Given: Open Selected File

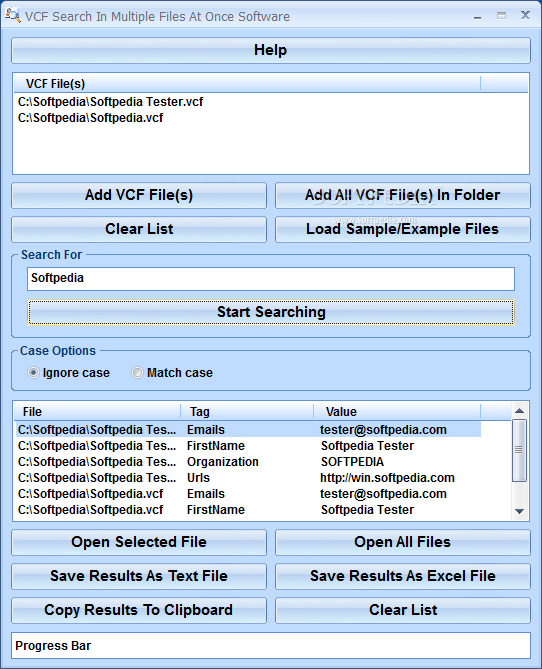Looking at the screenshot, I should [139, 542].
